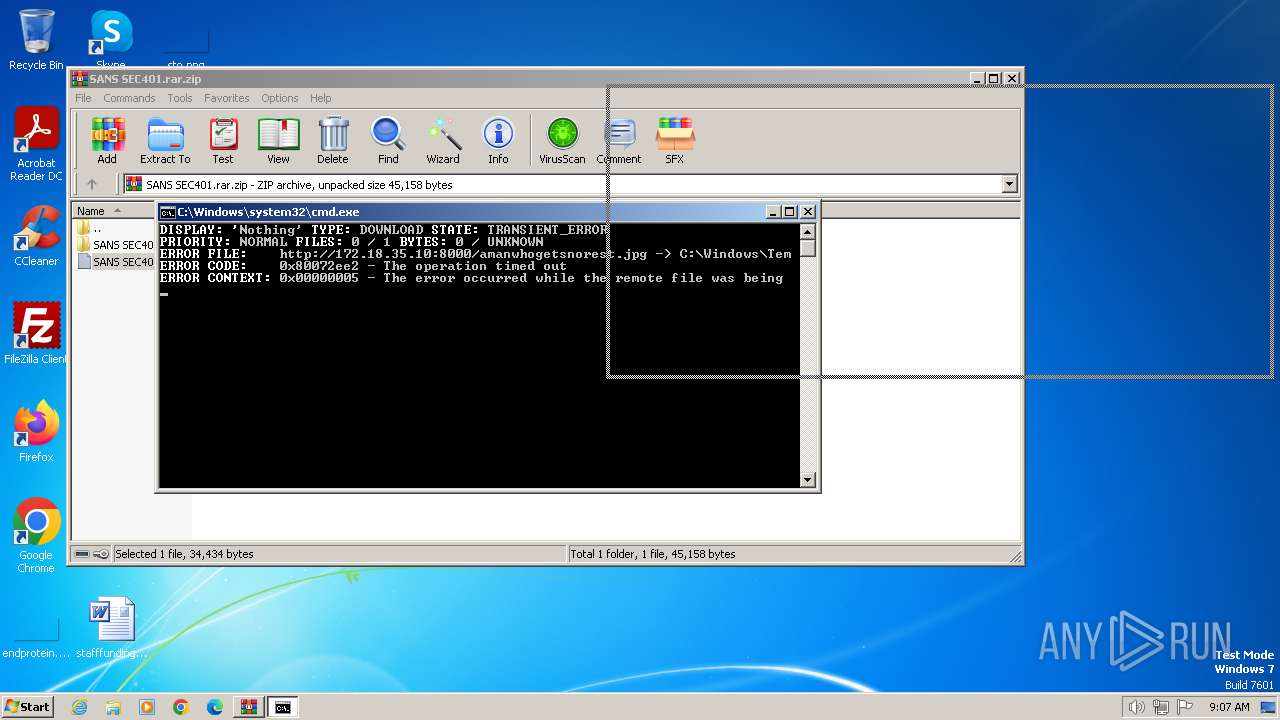Select the highlighted SANS SEC40 file row
The width and height of the screenshot is (1280, 720).
115,262
